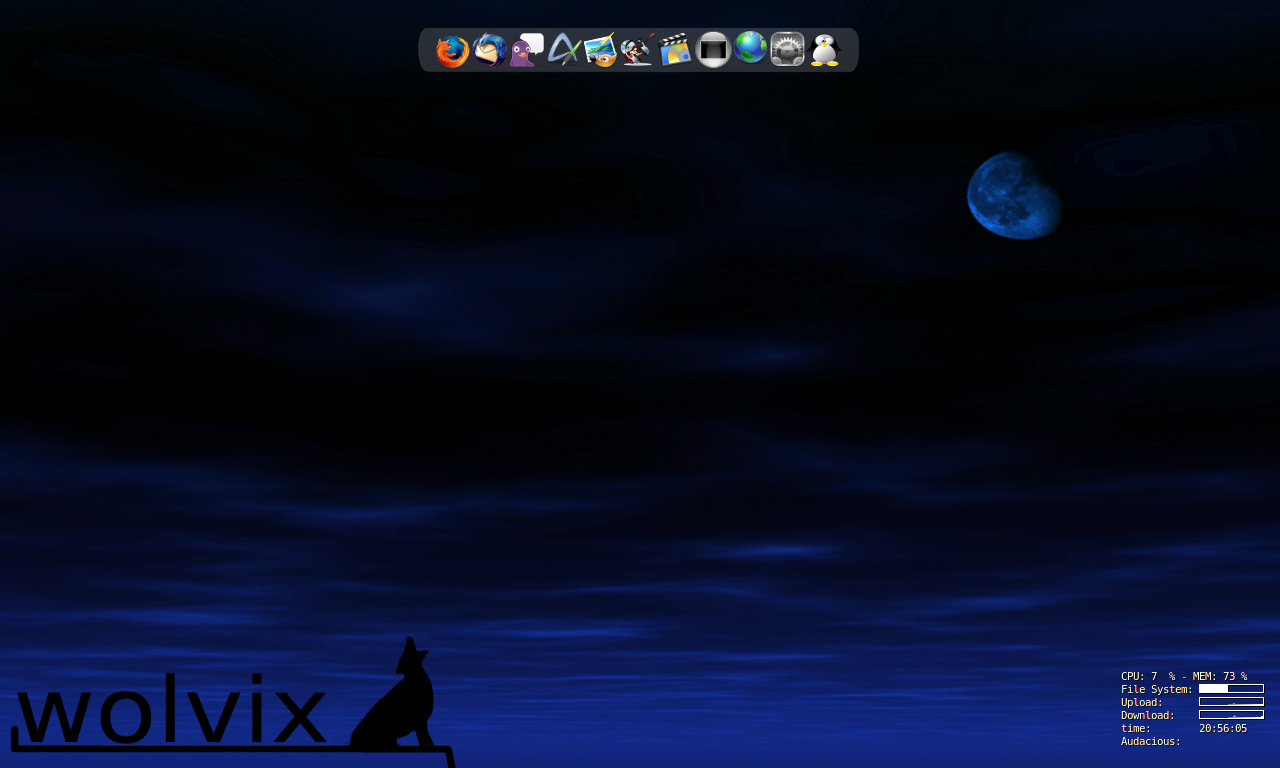
Task: Click the File System usage bar
Action: pos(1231,689)
